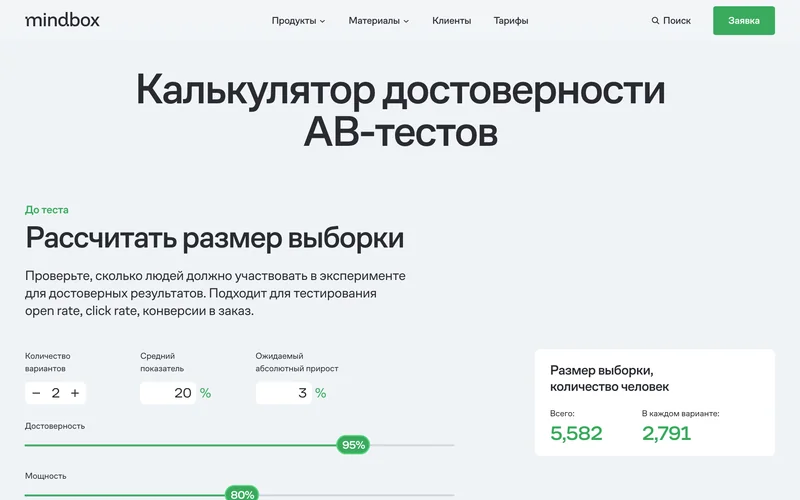The width and height of the screenshot is (800, 500).
Task: Click the Мощность label
Action: 45,476
